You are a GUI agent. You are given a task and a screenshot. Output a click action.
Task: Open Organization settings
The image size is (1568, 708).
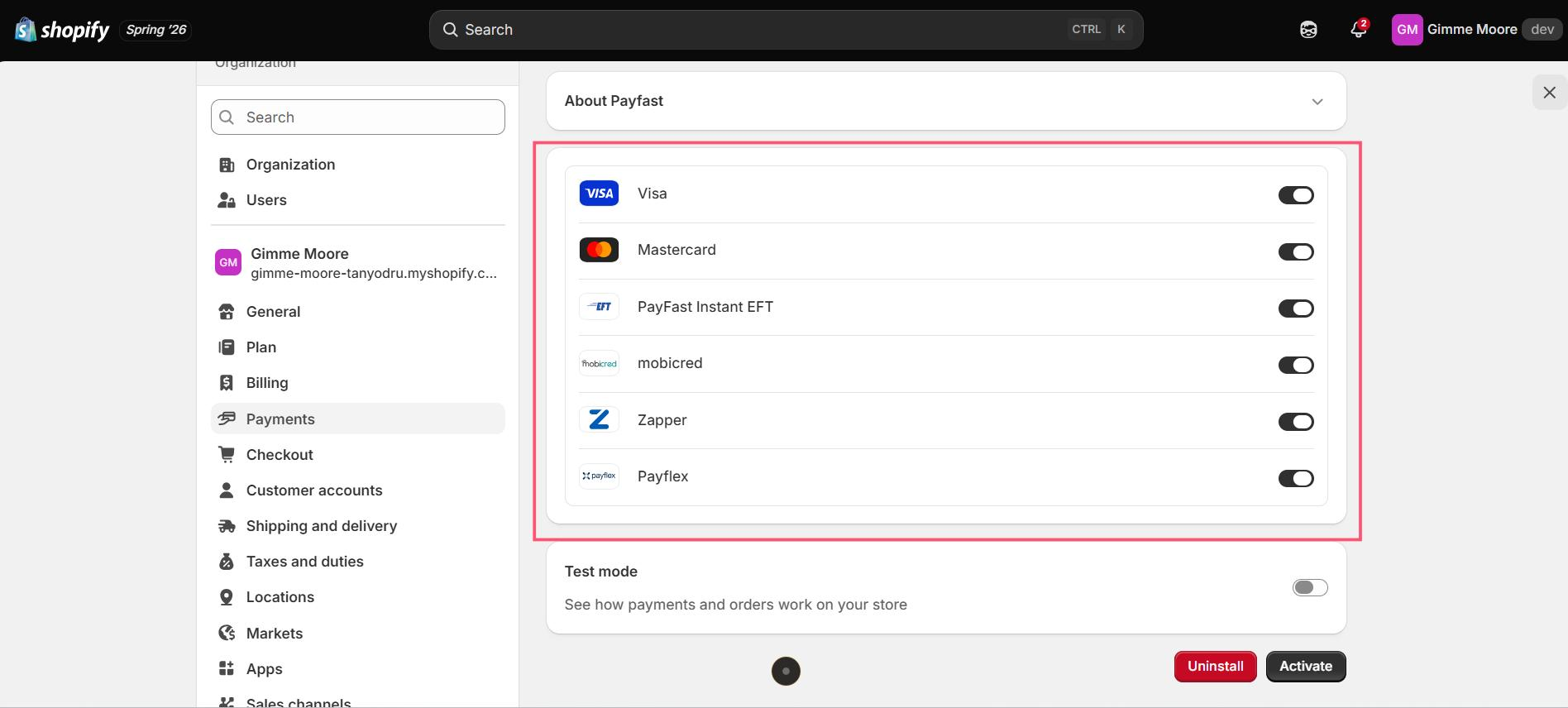(x=358, y=165)
